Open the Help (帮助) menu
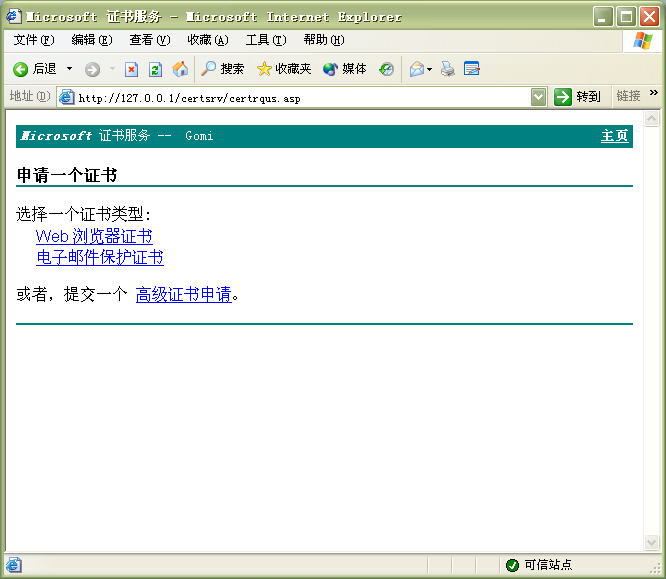The image size is (666, 579). coord(324,40)
